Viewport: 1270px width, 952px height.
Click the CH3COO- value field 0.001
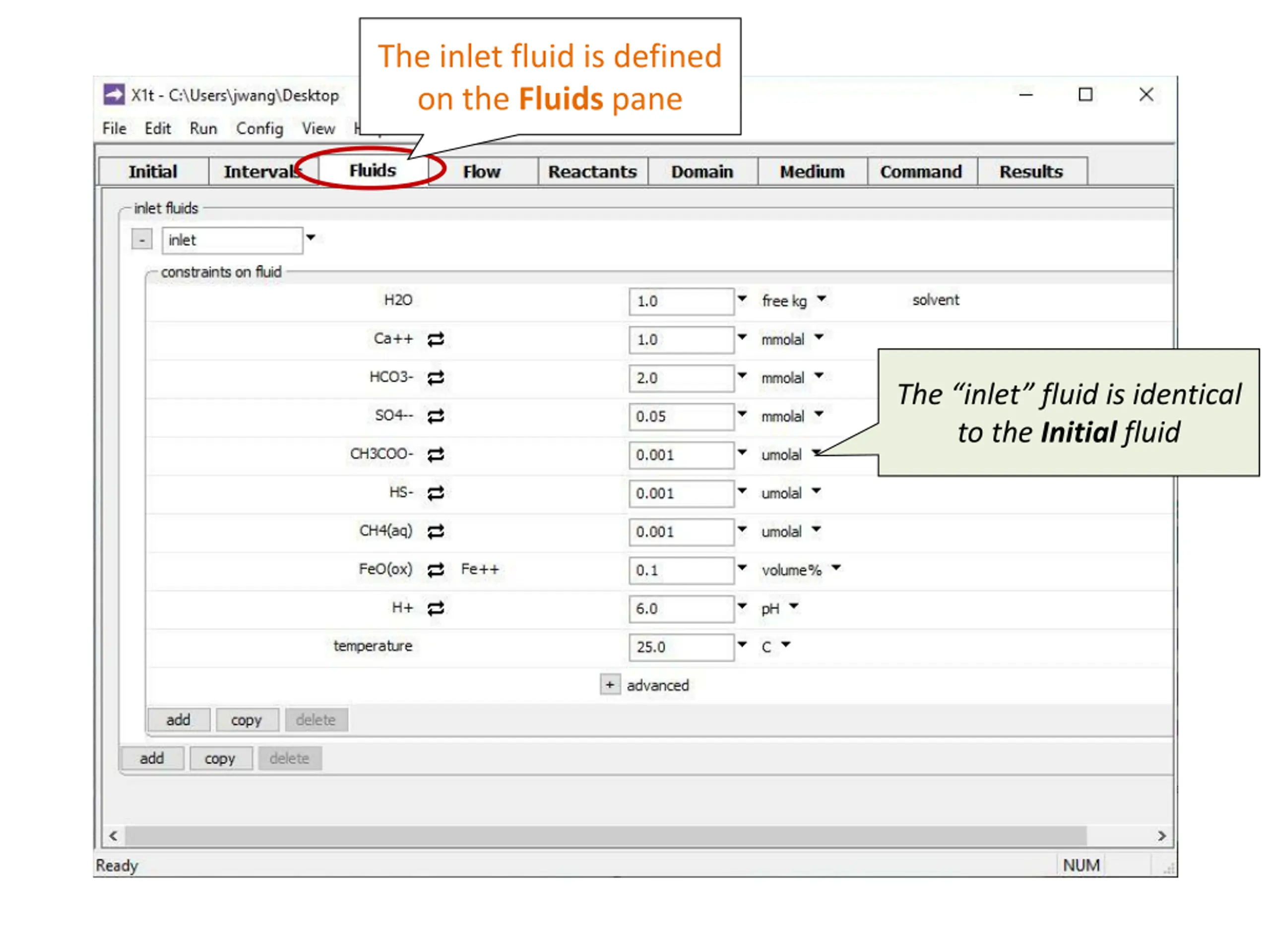[682, 455]
